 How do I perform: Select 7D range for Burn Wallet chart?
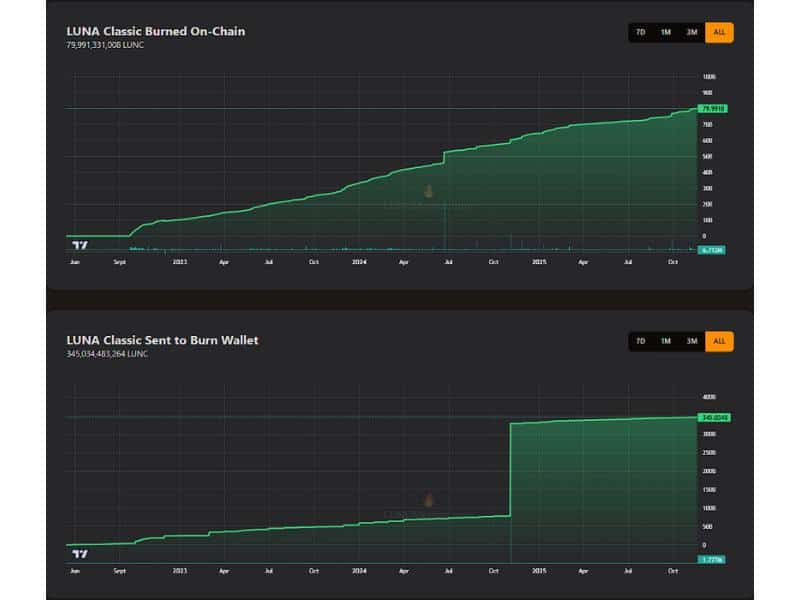click(641, 341)
